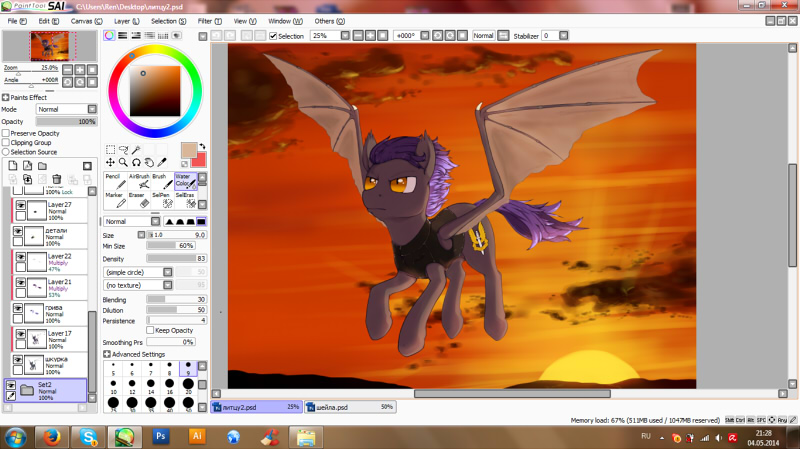800x449 pixels.
Task: Open the Canvas menu
Action: point(86,21)
